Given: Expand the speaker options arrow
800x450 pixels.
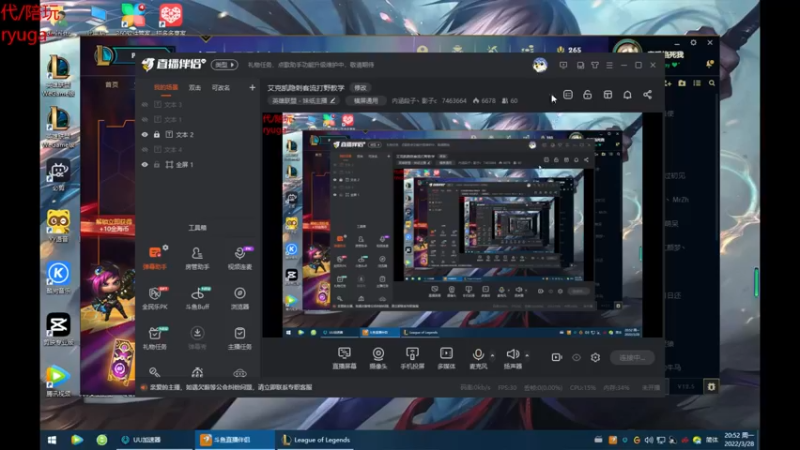Looking at the screenshot, I should 527,355.
